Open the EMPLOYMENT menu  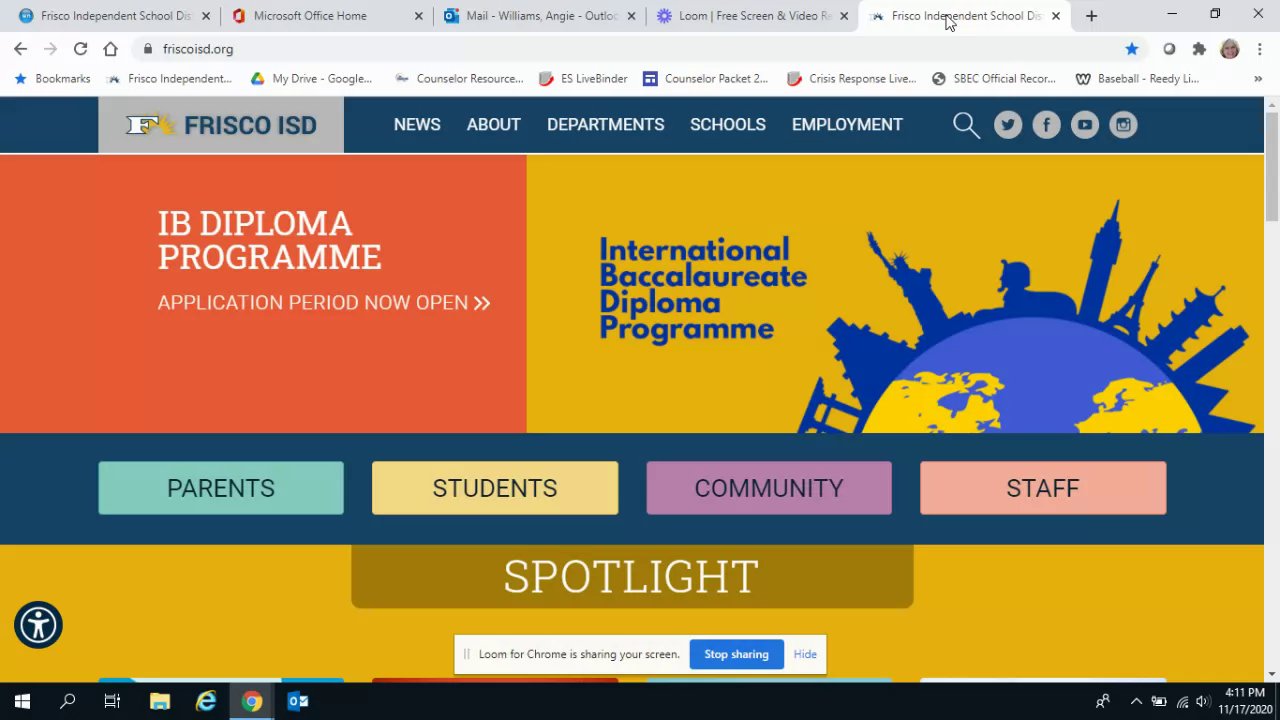pos(847,125)
